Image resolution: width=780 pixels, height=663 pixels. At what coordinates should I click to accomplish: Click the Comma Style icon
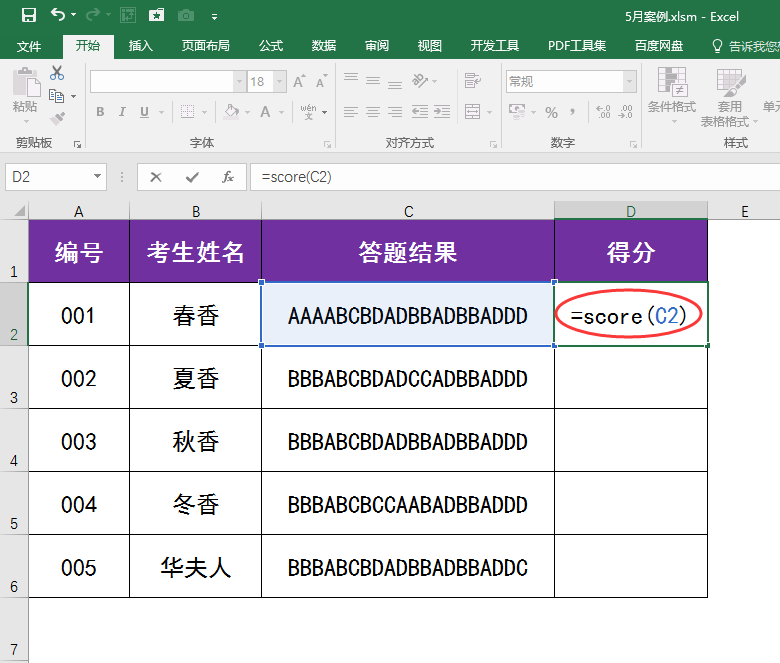573,111
